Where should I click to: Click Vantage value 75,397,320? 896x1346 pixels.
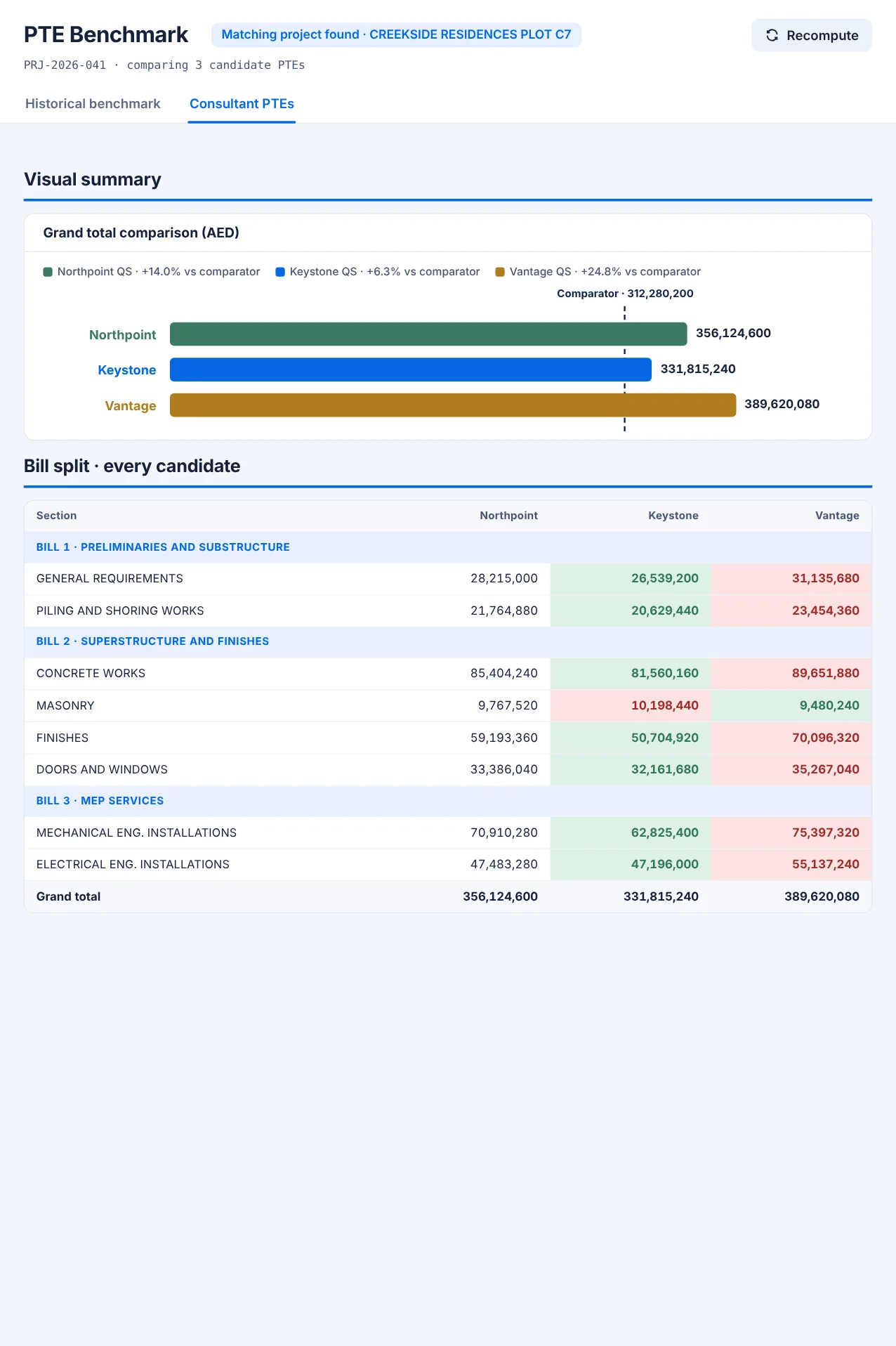coord(826,833)
